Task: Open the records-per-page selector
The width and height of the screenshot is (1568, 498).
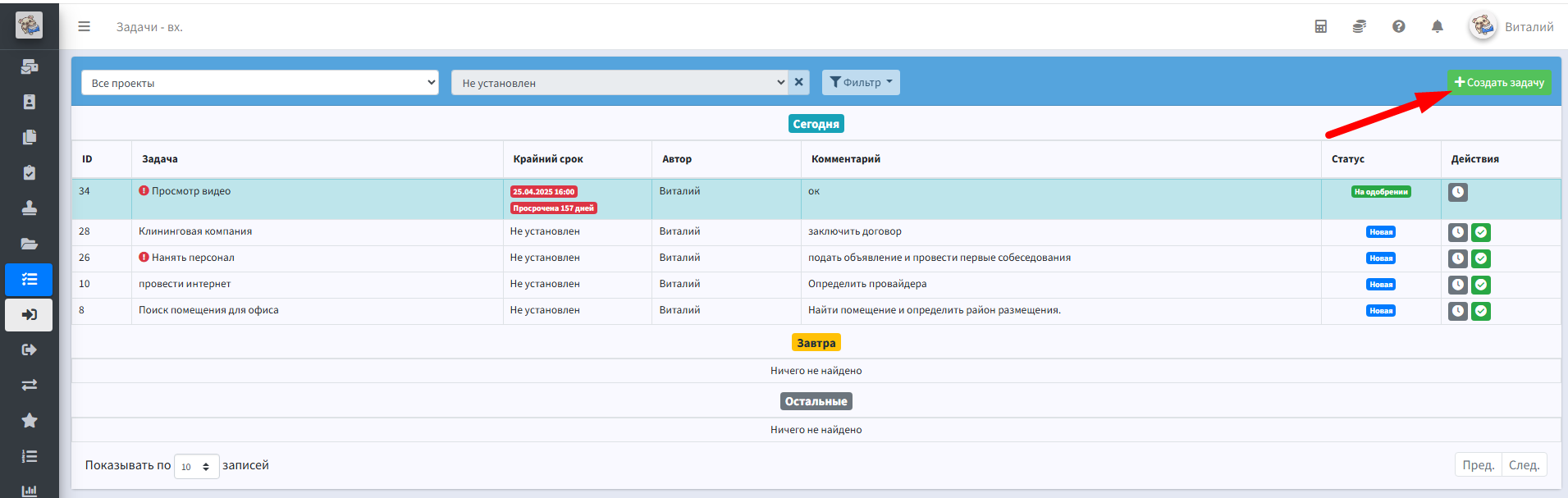Action: (x=196, y=466)
